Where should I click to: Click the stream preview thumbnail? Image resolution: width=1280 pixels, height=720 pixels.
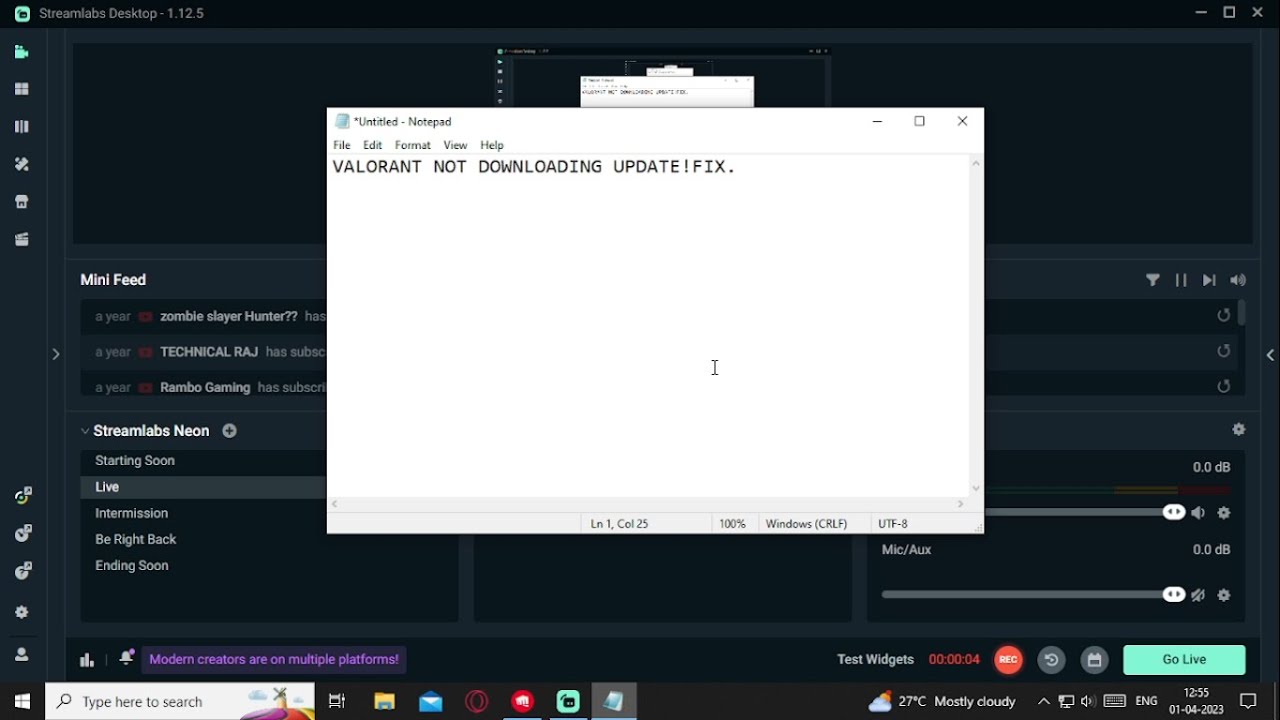tap(664, 77)
